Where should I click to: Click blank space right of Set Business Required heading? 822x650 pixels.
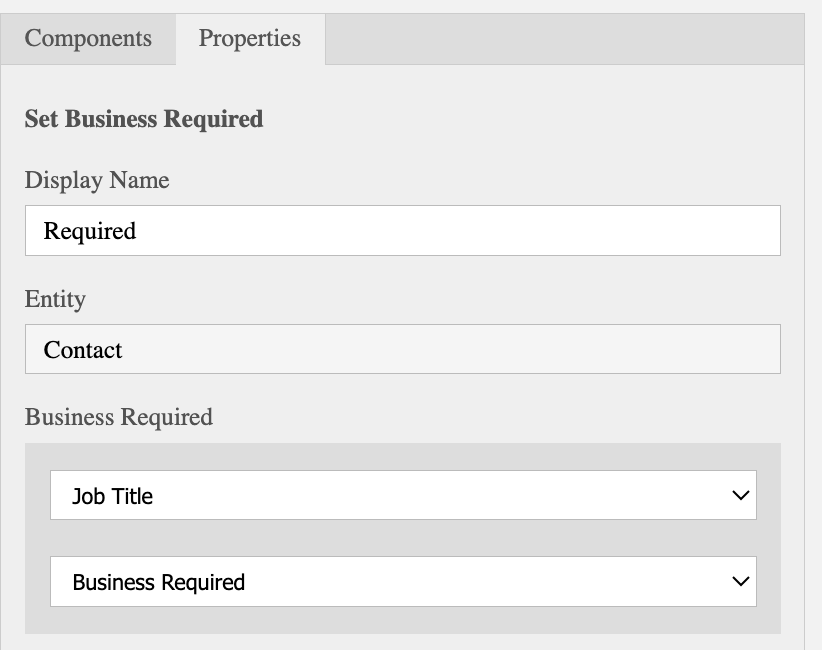(x=520, y=119)
